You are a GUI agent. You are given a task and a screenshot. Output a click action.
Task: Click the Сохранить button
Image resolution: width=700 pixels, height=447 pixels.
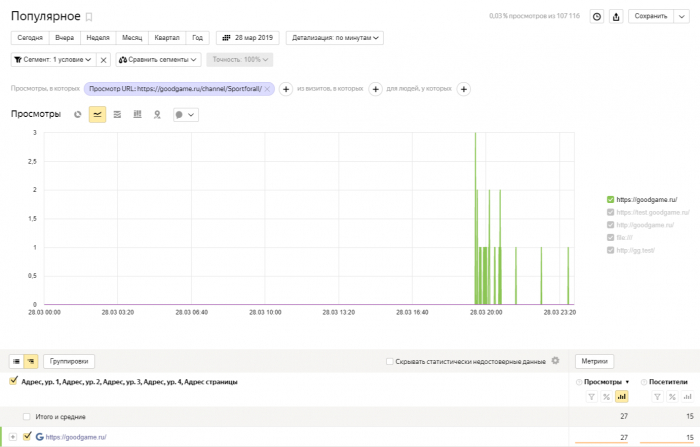pyautogui.click(x=651, y=17)
